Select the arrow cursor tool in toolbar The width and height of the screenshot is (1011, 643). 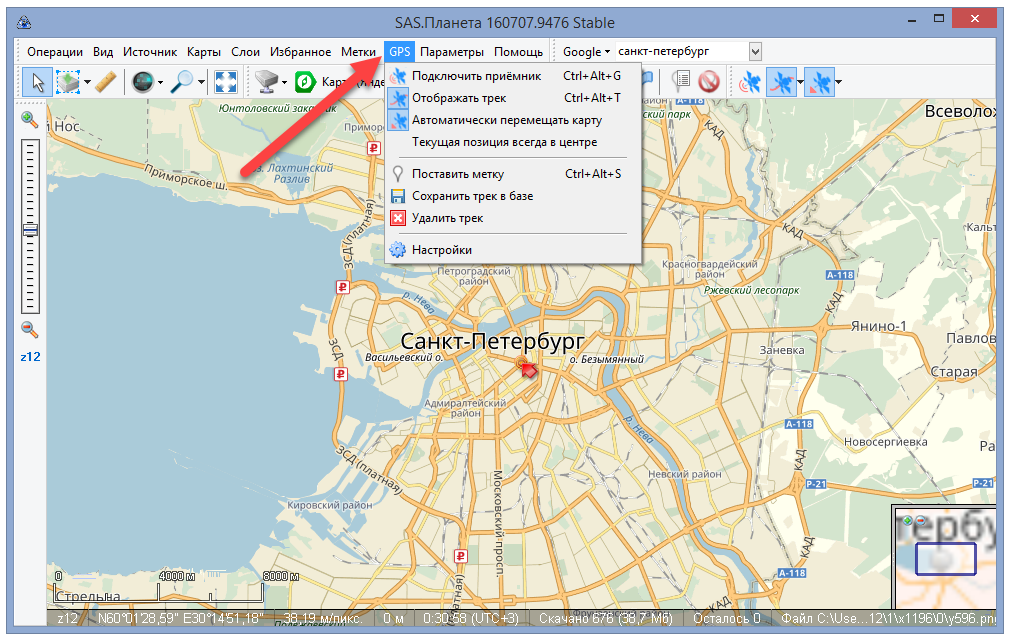click(37, 82)
